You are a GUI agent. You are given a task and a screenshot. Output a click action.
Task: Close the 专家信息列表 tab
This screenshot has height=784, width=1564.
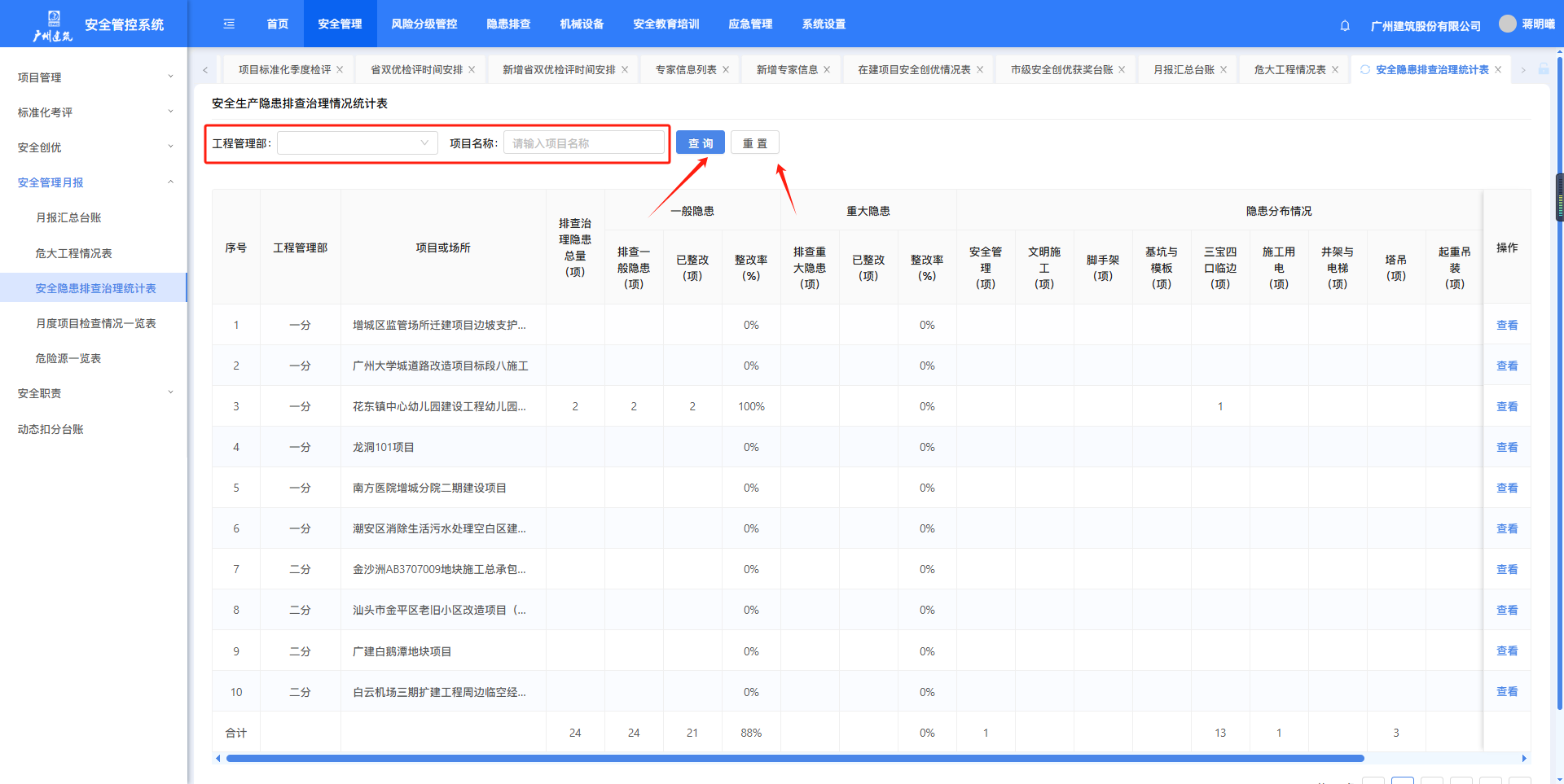coord(726,70)
